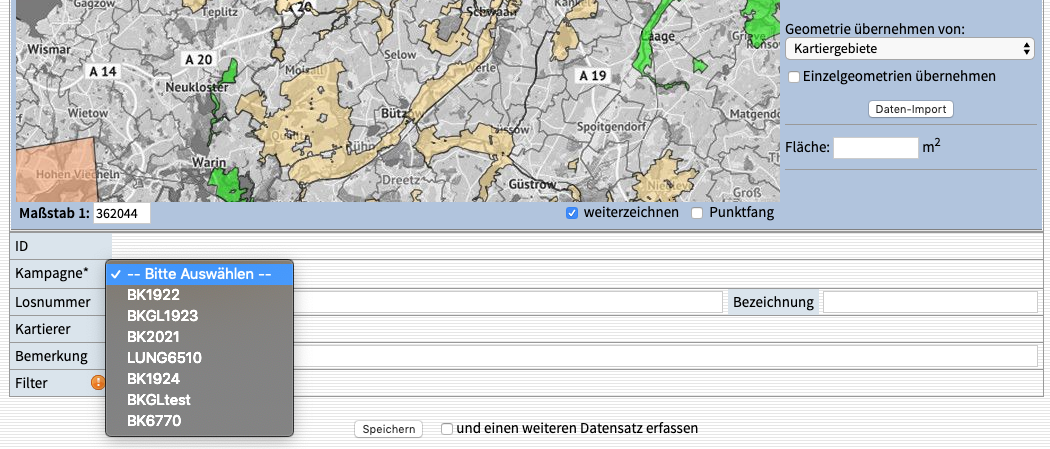Click the Warin label on the map
The width and height of the screenshot is (1050, 449).
tap(208, 162)
